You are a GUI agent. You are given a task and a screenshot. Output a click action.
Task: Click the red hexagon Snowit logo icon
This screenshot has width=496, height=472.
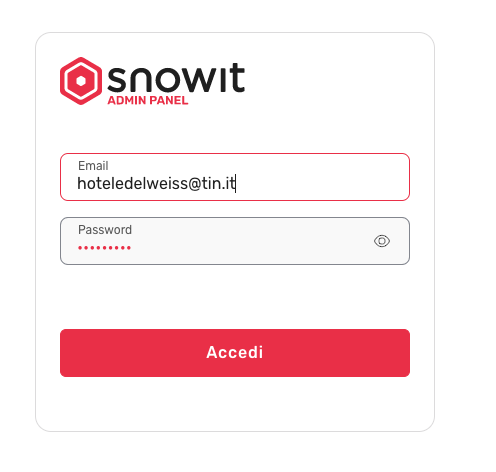click(x=81, y=81)
